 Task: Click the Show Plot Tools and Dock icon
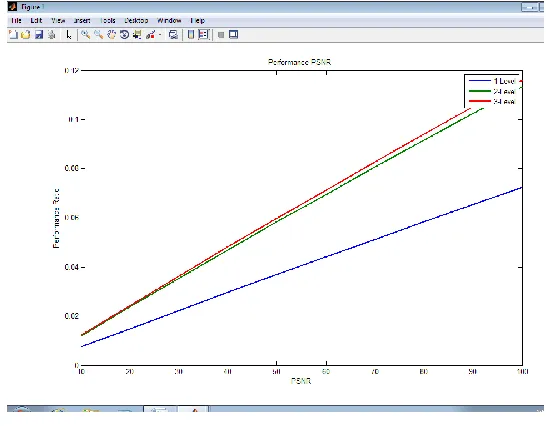coord(233,34)
